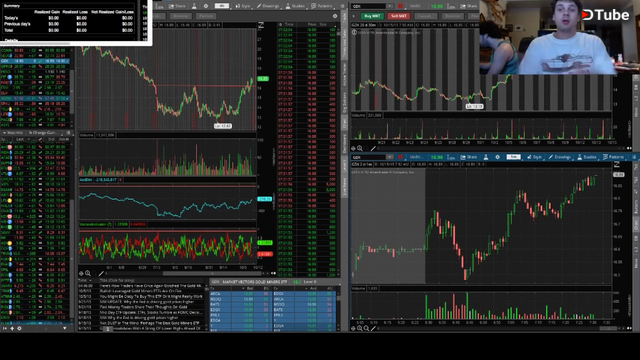Open news story 'Bullish Leveraged Gold Miners ETFs'
Viewport: 640px width, 360px height.
tap(141, 291)
